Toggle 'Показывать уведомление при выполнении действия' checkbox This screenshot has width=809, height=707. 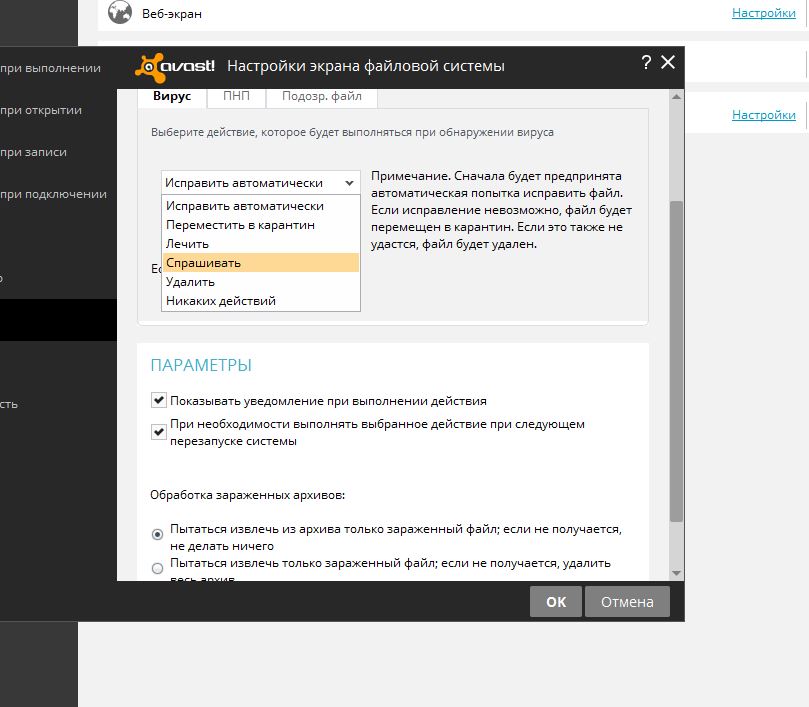158,400
